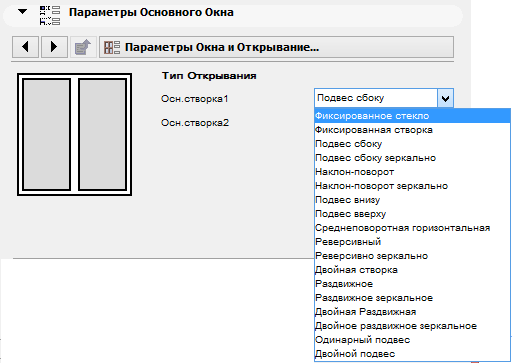Select Раздвижное opening type
Screen dimensions: 512x363
(412, 284)
